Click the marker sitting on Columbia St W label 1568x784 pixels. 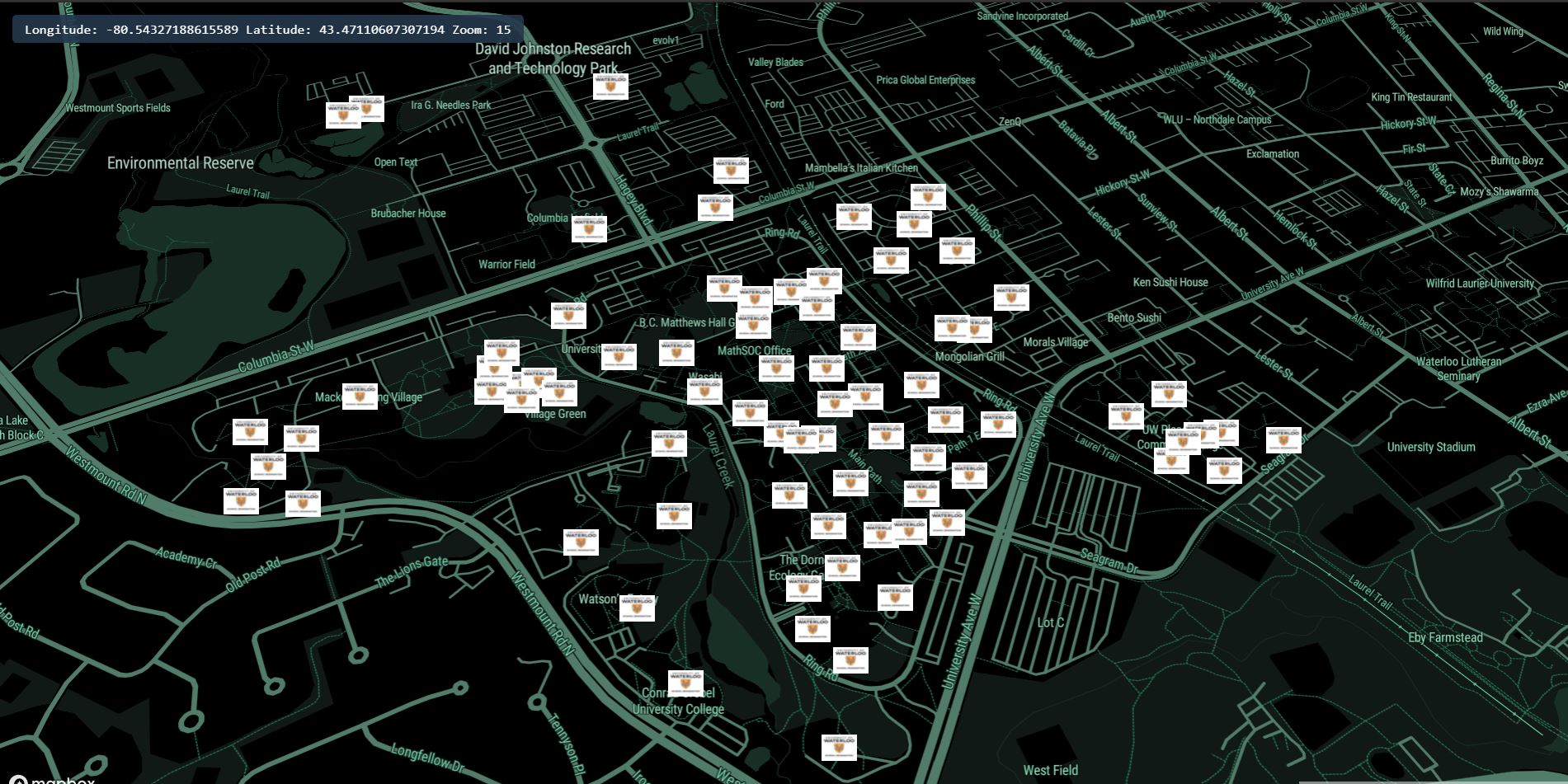715,207
